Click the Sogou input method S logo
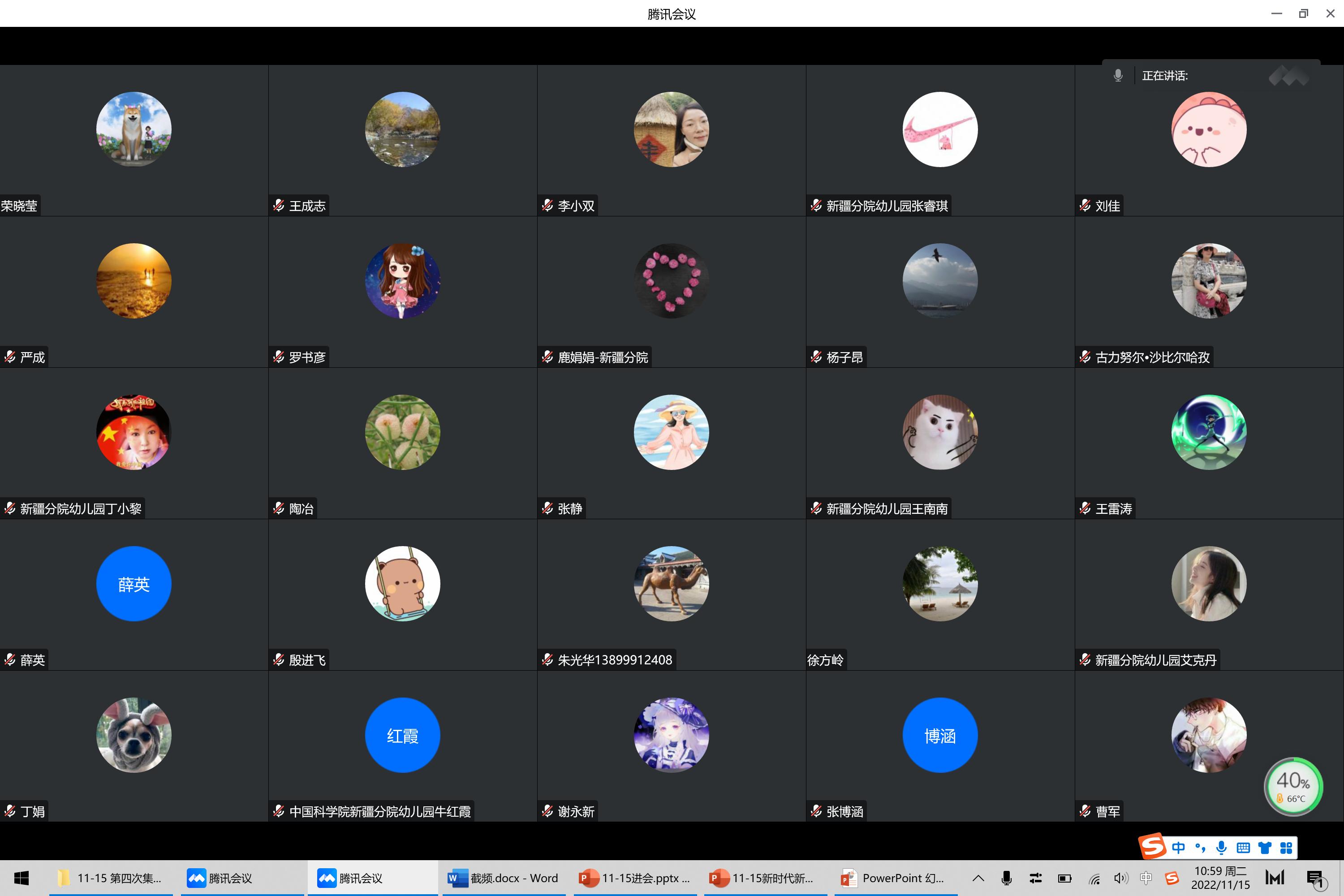1344x896 pixels. 1153,846
